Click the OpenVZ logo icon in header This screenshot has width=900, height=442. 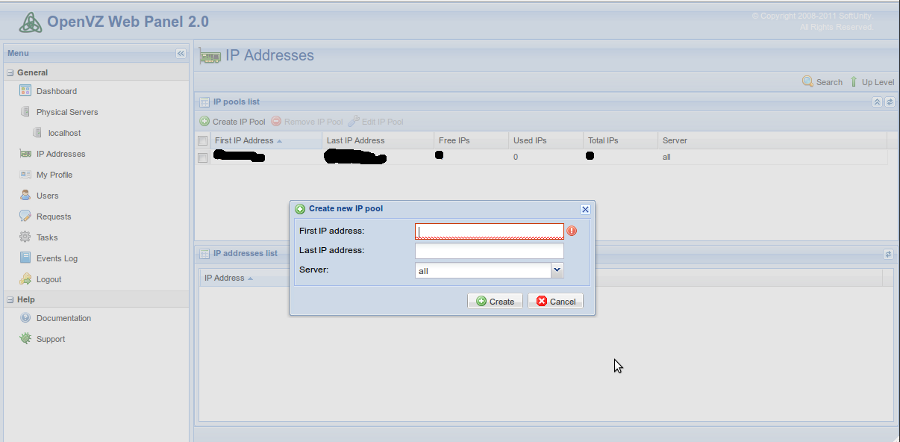(x=30, y=22)
